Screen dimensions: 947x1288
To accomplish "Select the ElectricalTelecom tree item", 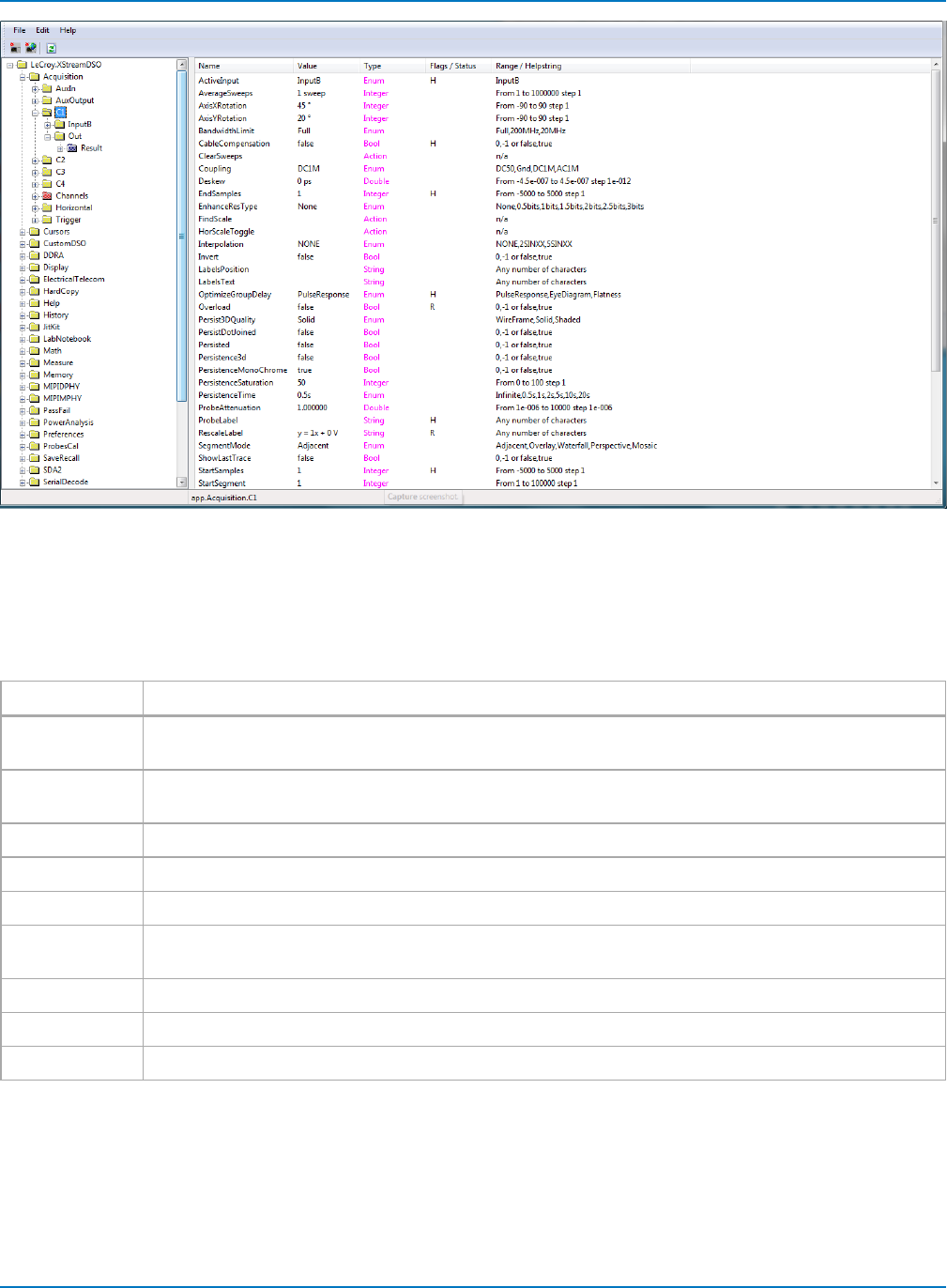I will pos(73,279).
